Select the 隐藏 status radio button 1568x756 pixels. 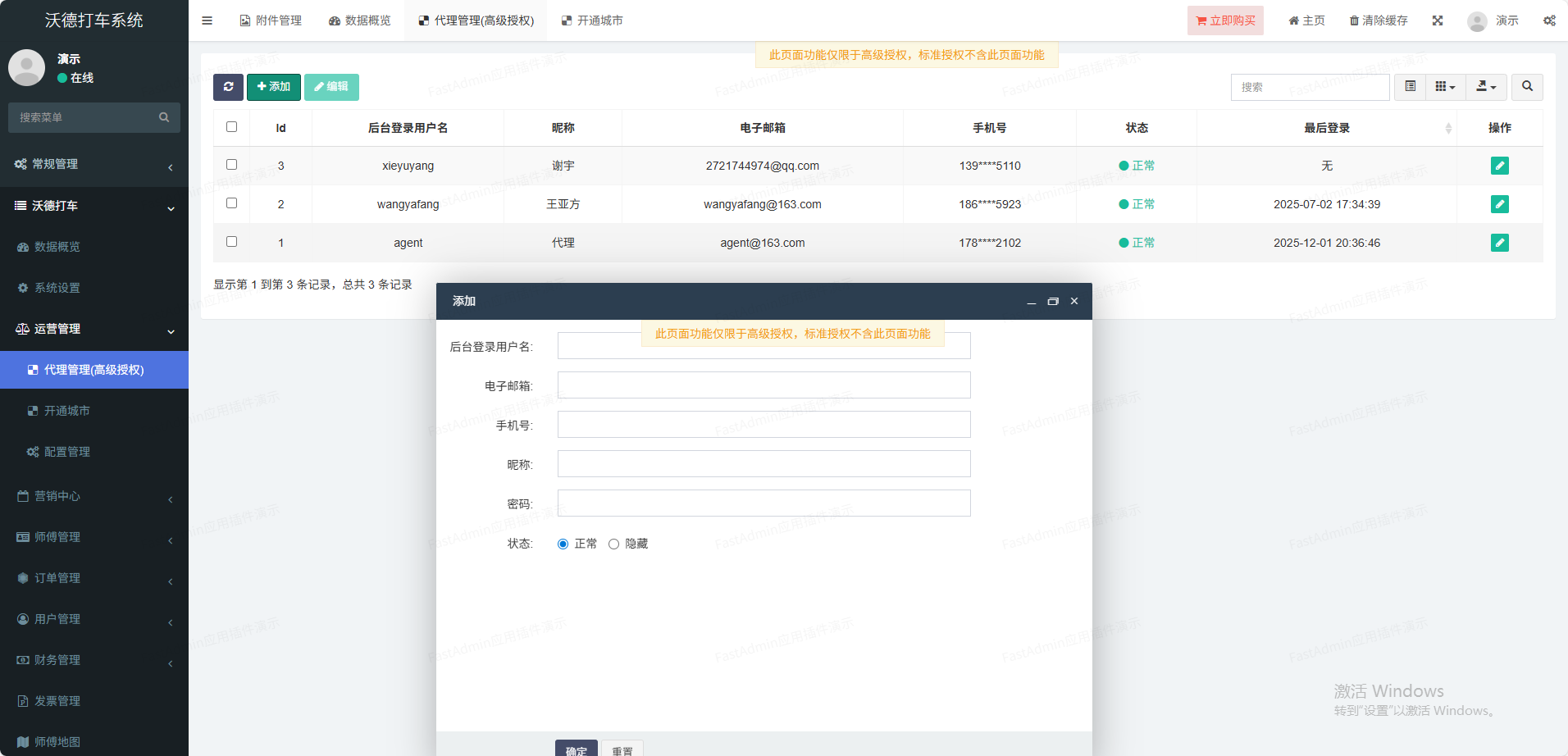click(x=613, y=544)
